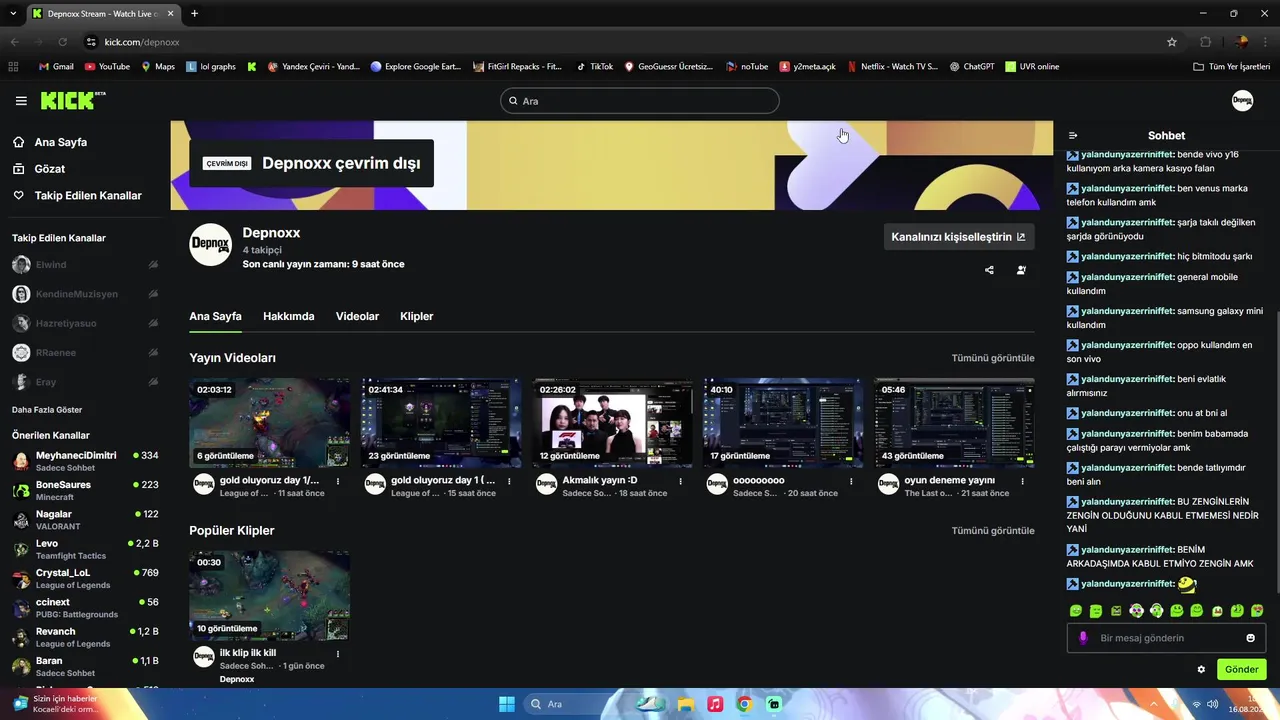
Task: Open the 02:03:12 gold oluyoruz video thumbnail
Action: coord(270,423)
